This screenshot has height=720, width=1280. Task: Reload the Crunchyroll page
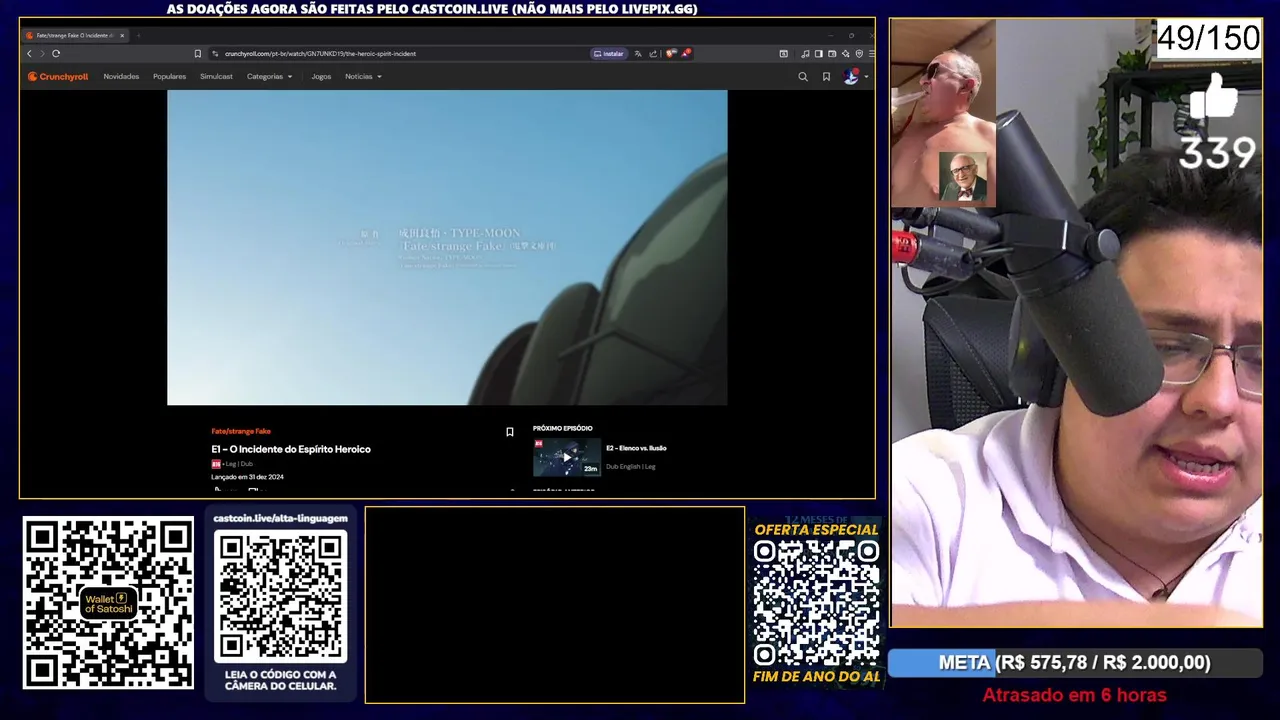click(56, 53)
